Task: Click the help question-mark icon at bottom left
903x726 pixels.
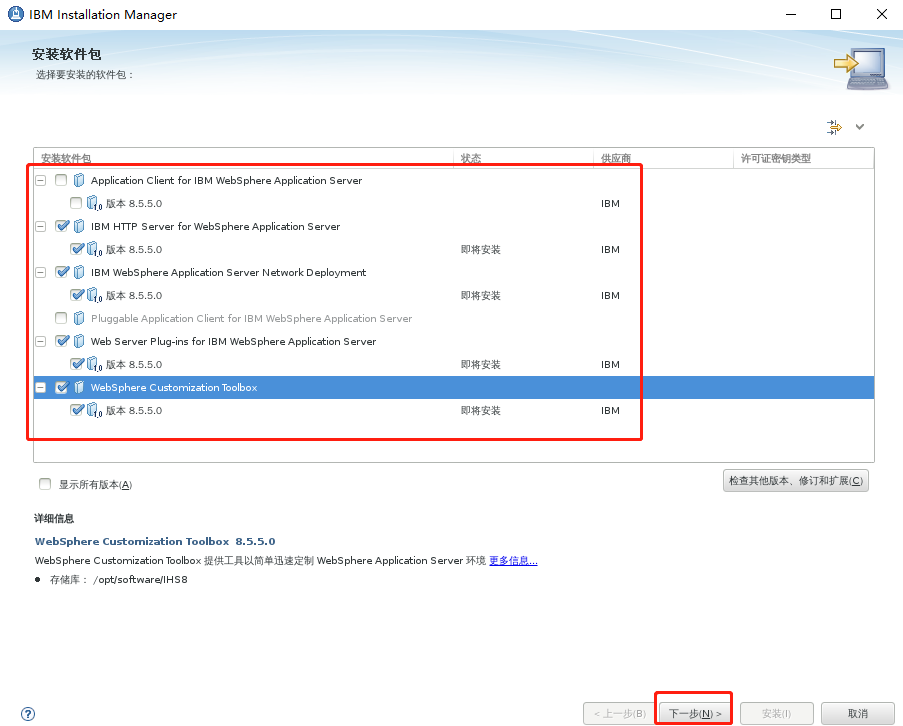Action: pos(28,714)
